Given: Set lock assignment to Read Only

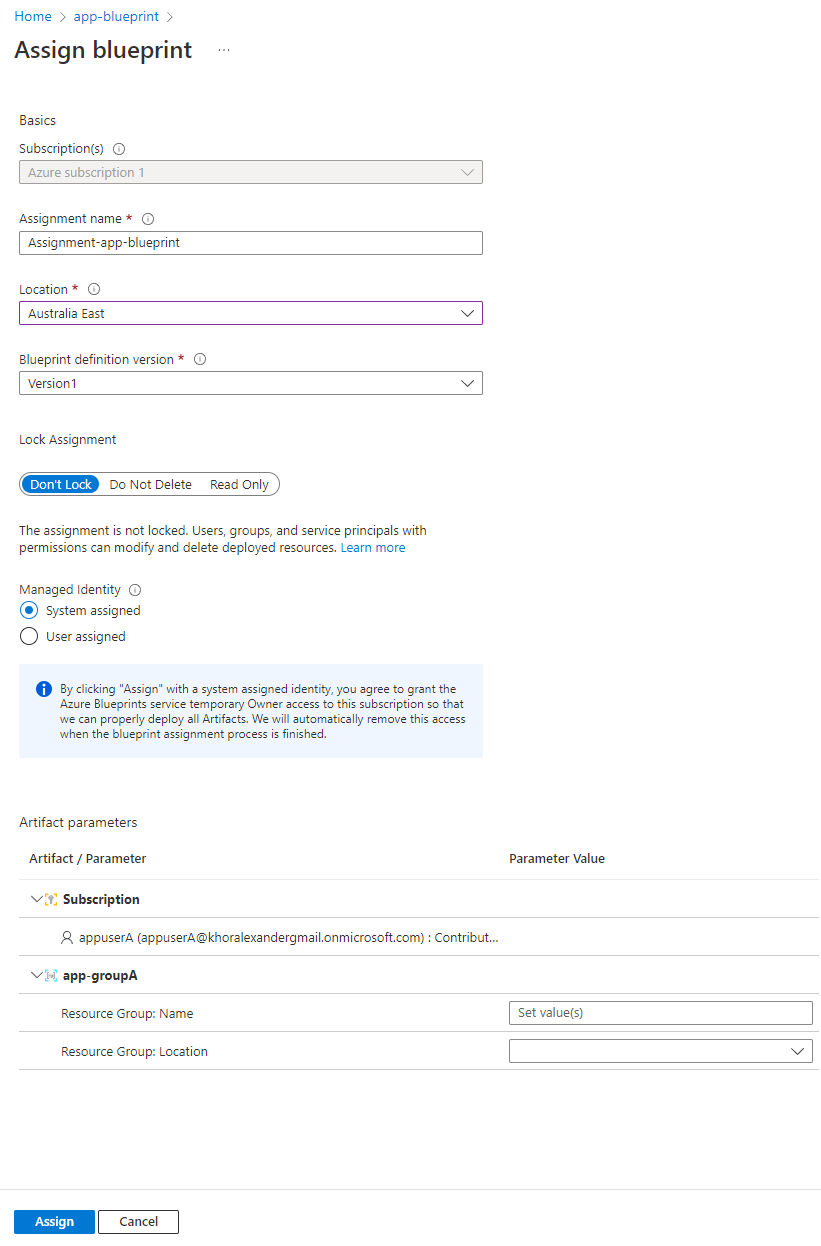Looking at the screenshot, I should tap(238, 484).
